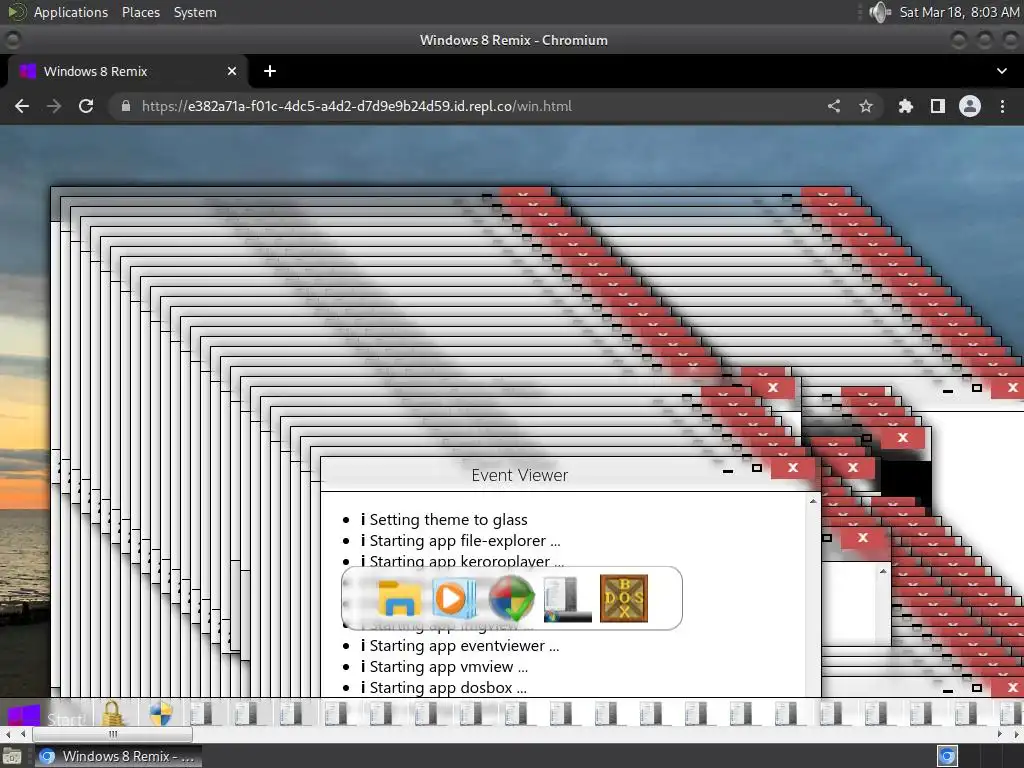Viewport: 1024px width, 768px height.
Task: Click the Event Viewer scroll-up arrow
Action: point(812,502)
